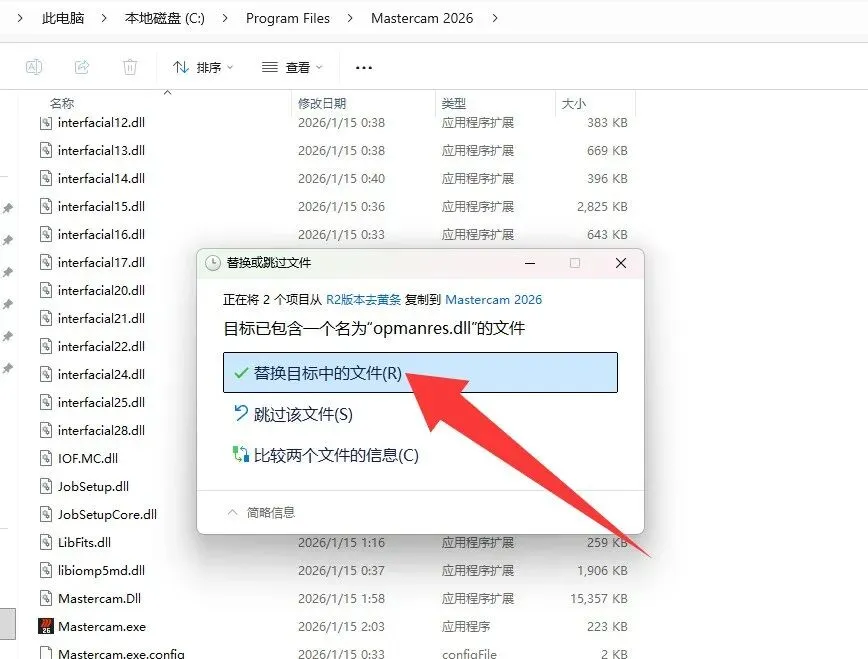Viewport: 868px width, 659px height.
Task: Close the 替换或跳过文件 dialog
Action: tap(621, 263)
